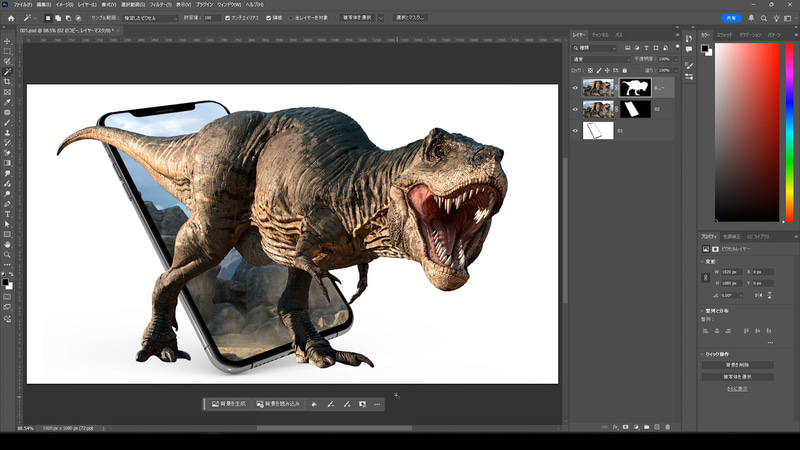The height and width of the screenshot is (450, 800).
Task: Click the add layer mask icon
Action: [624, 427]
